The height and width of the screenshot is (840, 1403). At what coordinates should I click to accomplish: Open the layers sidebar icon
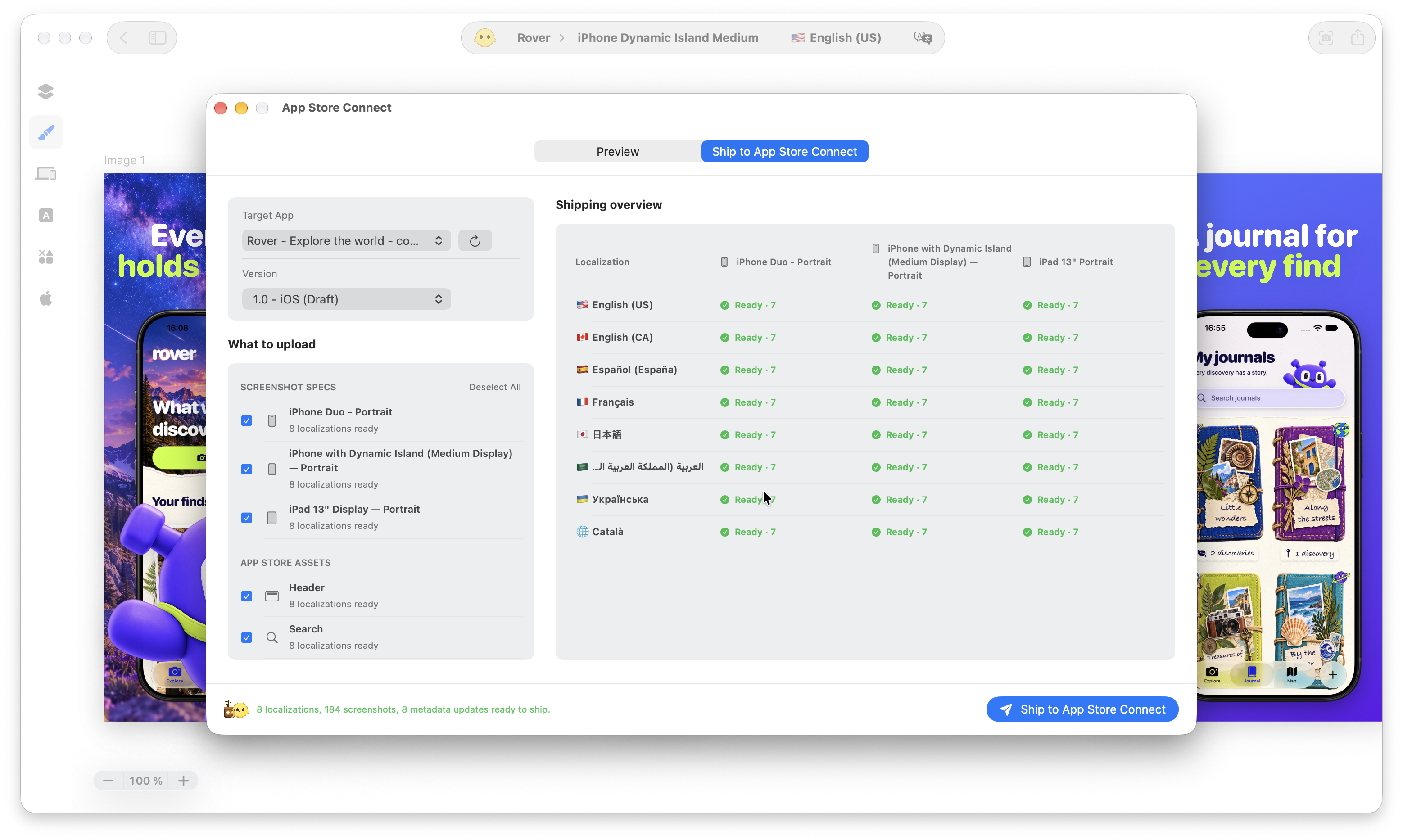[x=46, y=91]
